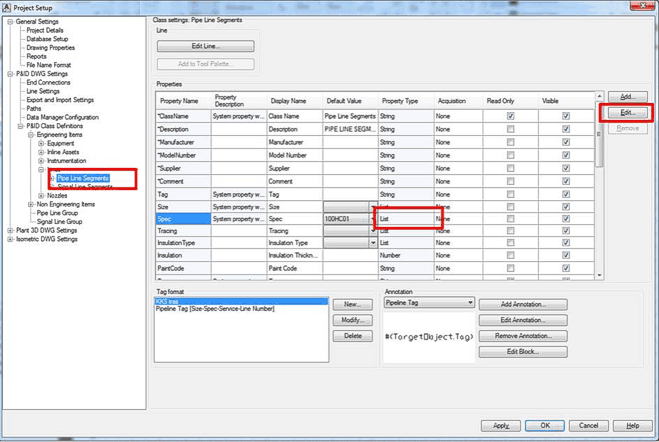Expand Isometric DWG Settings node
The image size is (659, 442).
pos(10,239)
